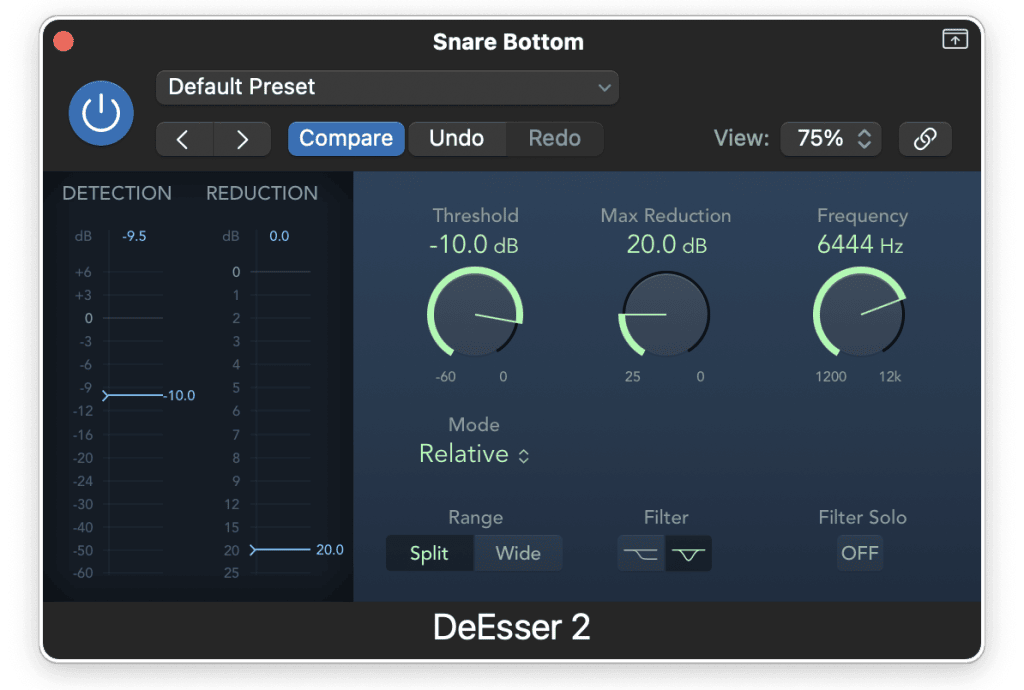
Task: Open the Mode Relative dropdown
Action: click(x=474, y=454)
